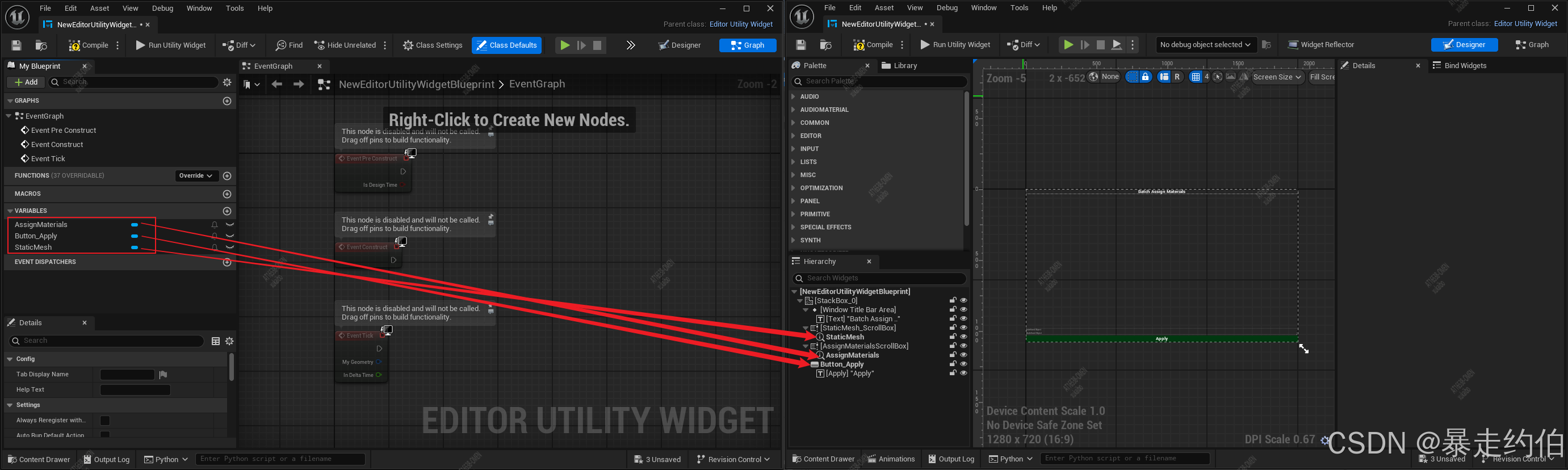Open the Diff dropdown in left window
1568x470 pixels.
(238, 45)
